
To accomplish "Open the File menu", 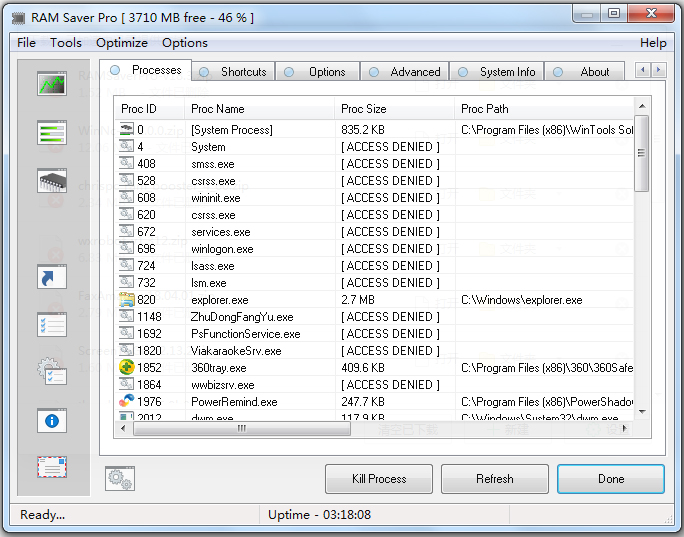I will (x=26, y=43).
